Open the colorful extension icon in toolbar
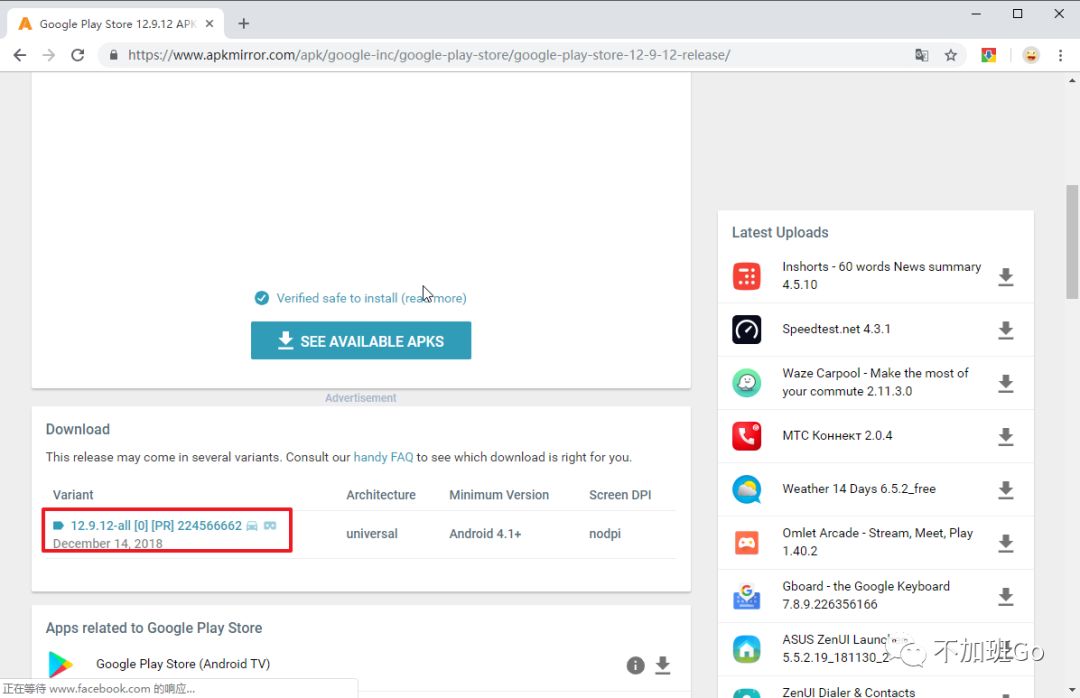Screen dimensions: 1080x698 pos(989,55)
